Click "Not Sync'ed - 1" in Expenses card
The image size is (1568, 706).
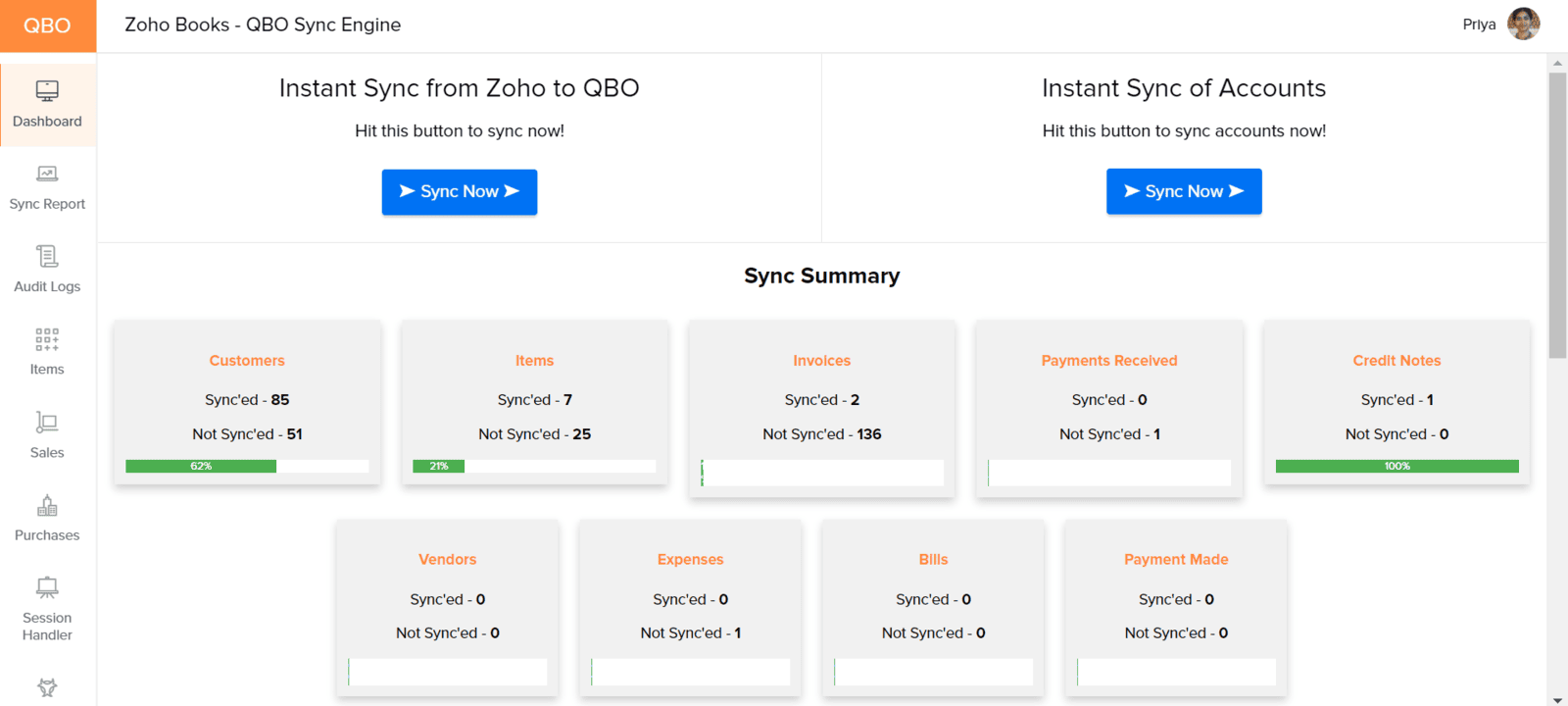coord(691,633)
